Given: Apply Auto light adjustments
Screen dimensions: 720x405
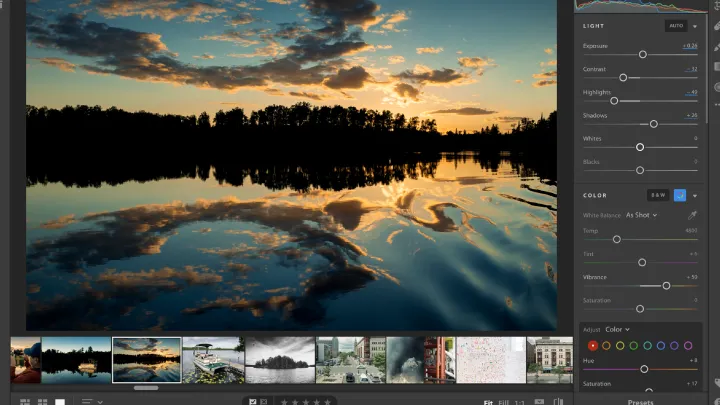Looking at the screenshot, I should (x=676, y=26).
